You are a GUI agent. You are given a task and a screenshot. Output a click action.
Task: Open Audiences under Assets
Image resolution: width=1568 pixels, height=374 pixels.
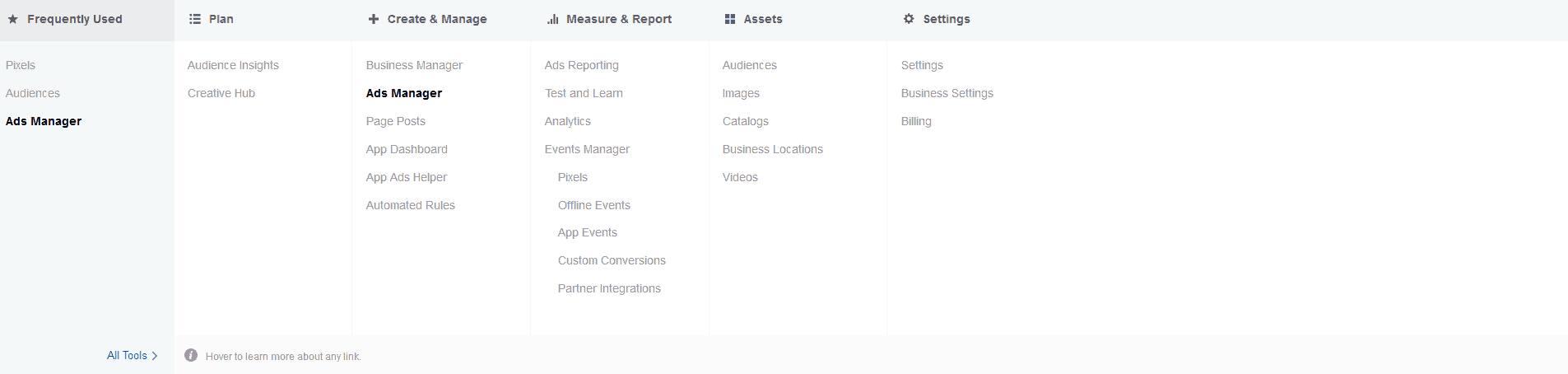(x=750, y=65)
